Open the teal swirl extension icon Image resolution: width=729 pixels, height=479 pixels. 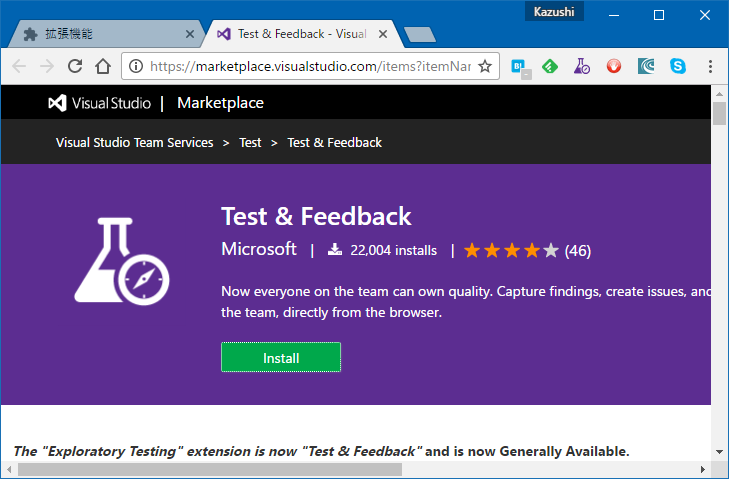click(646, 67)
